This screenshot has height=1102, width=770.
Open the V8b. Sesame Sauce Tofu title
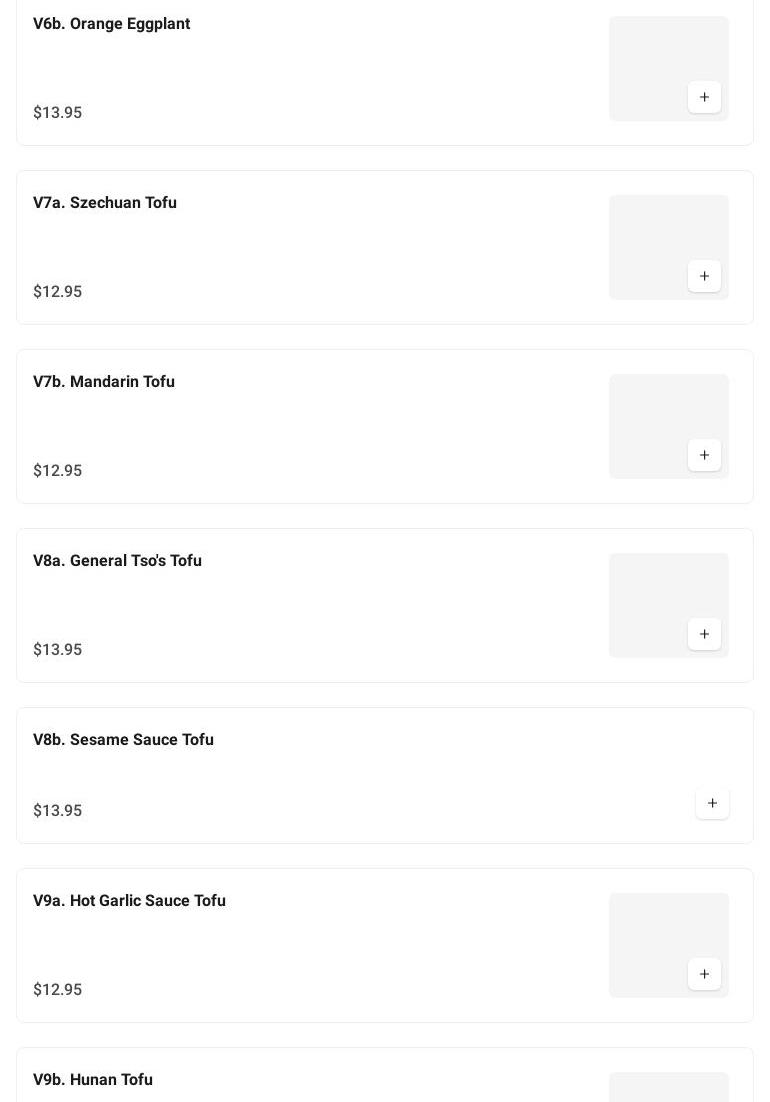(123, 740)
